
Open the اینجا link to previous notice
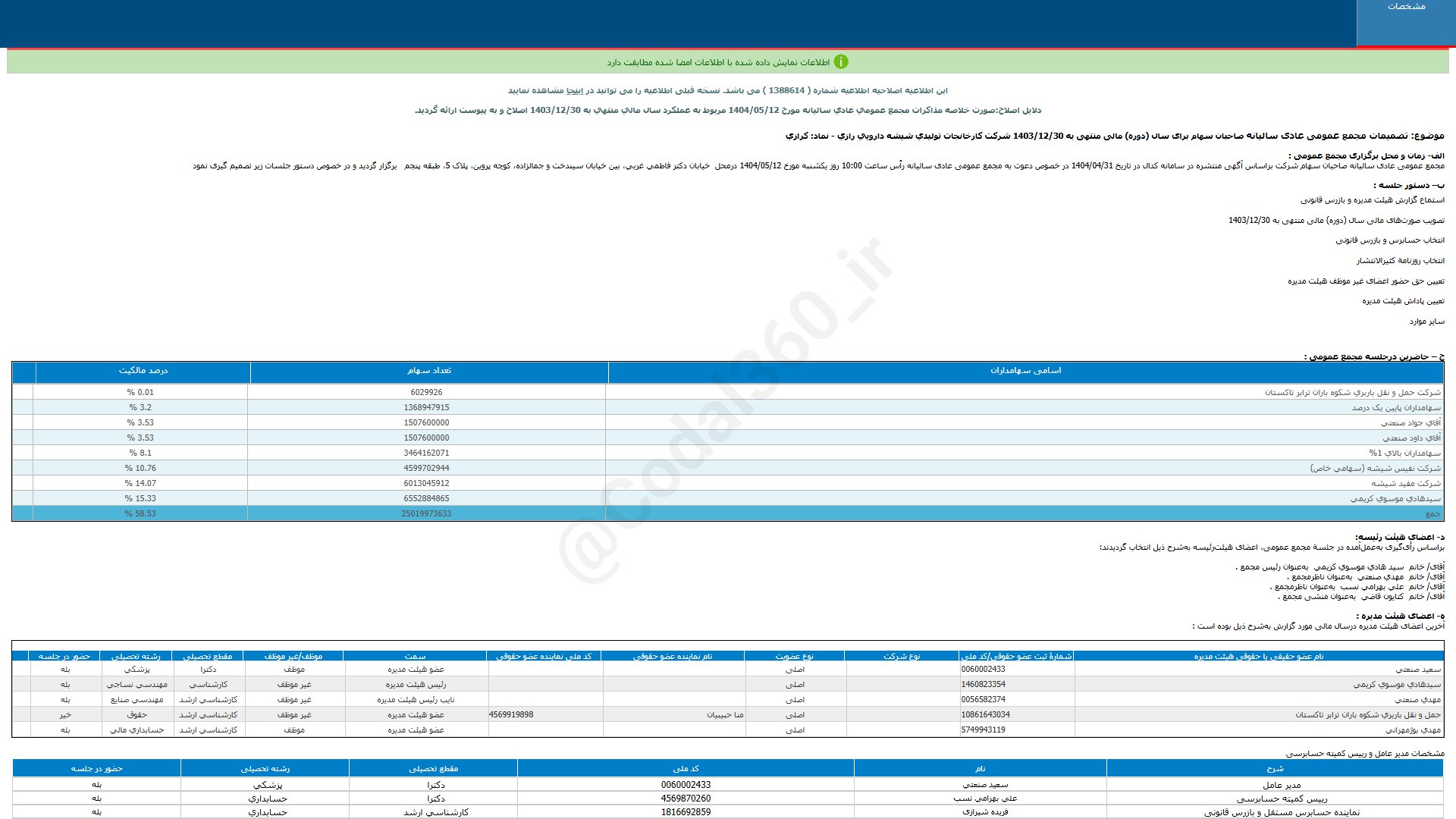coord(574,90)
